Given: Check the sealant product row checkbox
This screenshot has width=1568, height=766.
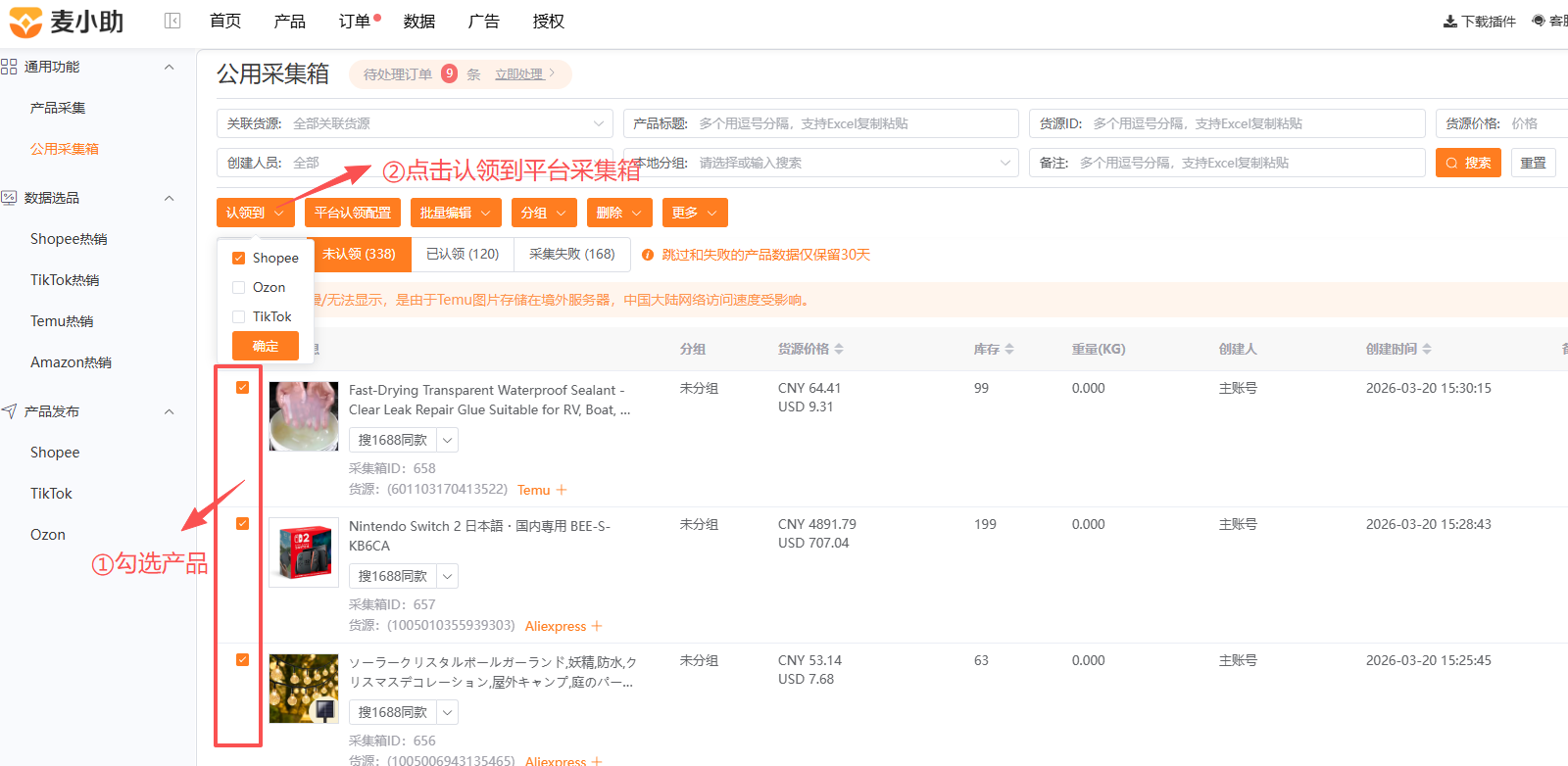Looking at the screenshot, I should (x=242, y=388).
